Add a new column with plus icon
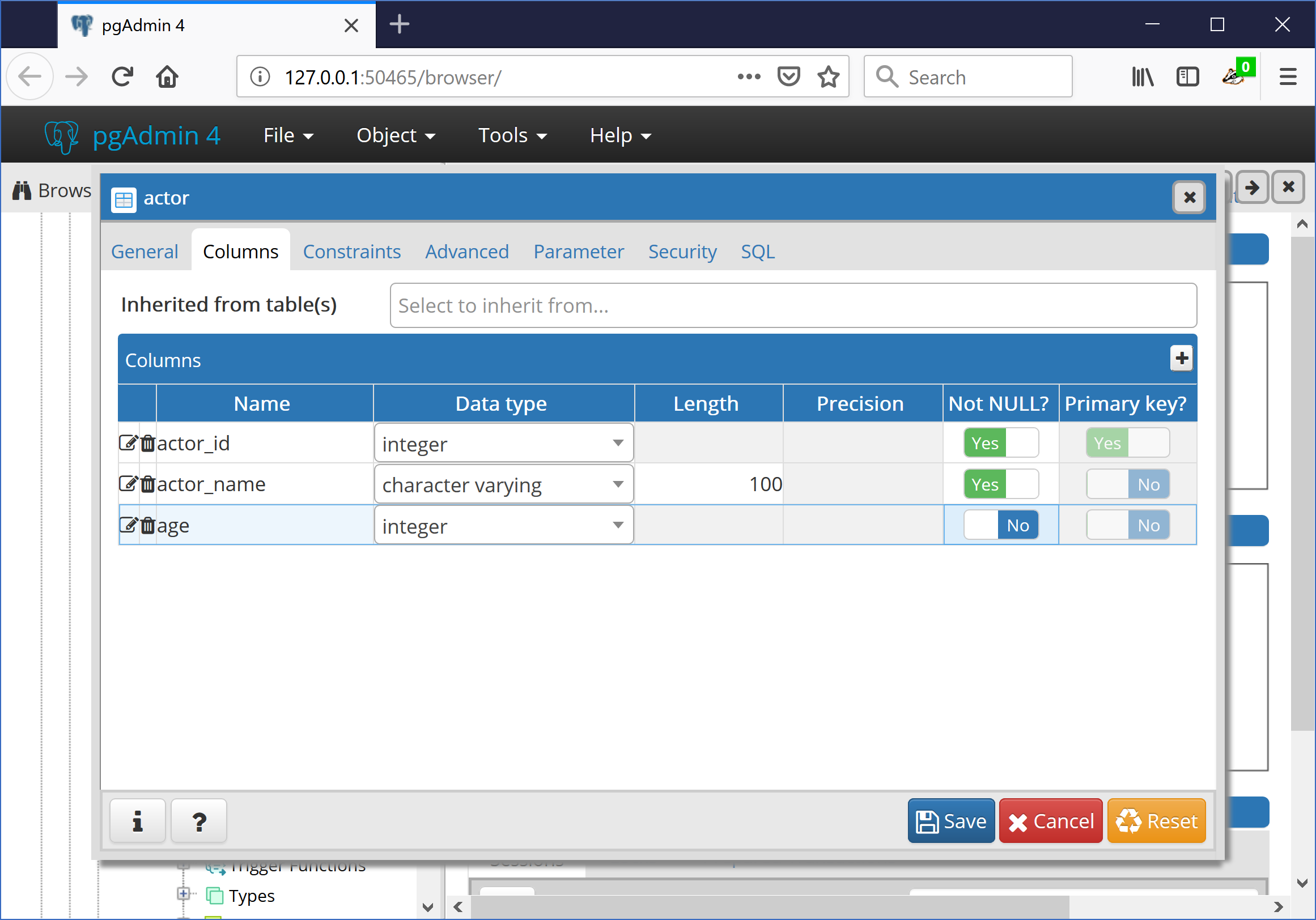 1181,359
